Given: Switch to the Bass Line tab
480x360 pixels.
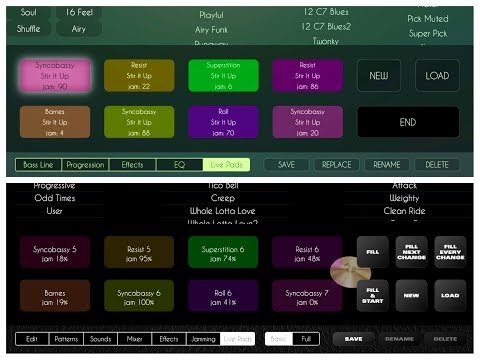Looking at the screenshot, I should pos(38,165).
